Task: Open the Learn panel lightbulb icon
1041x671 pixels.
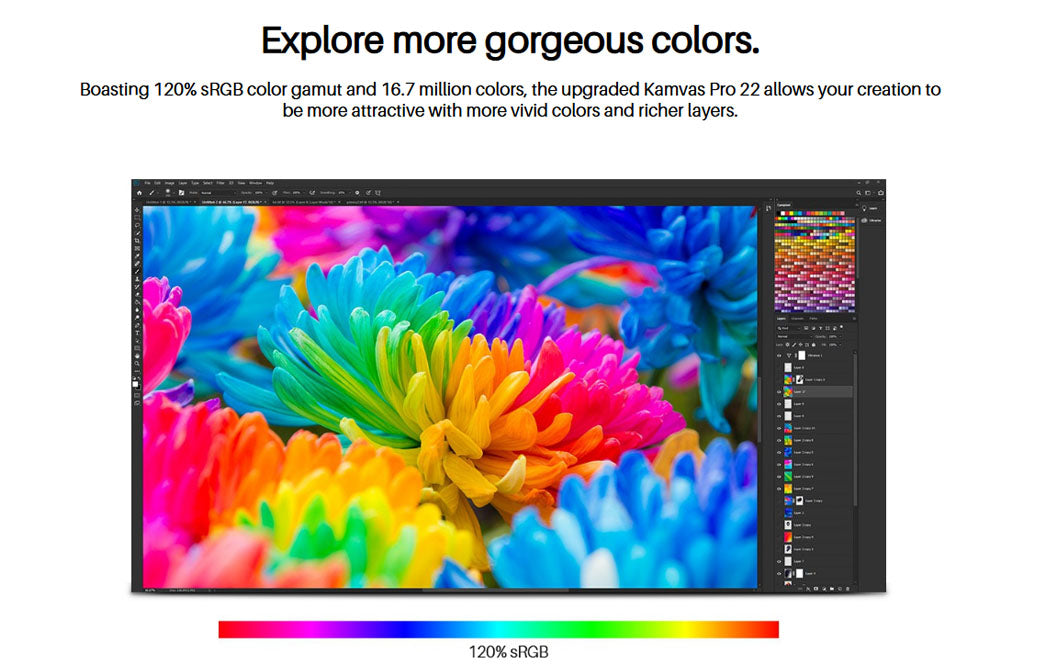Action: point(864,208)
